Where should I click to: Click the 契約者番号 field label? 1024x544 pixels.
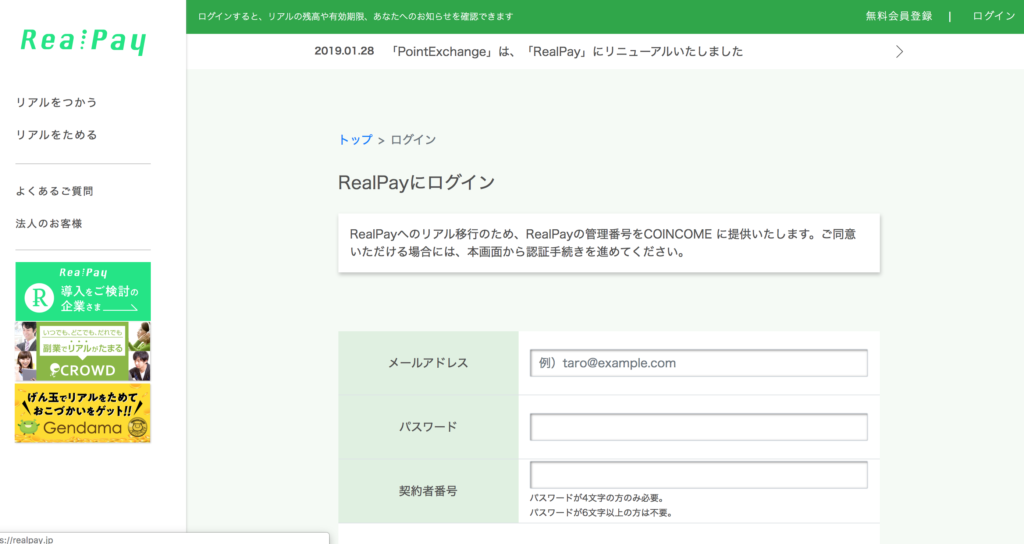[x=428, y=491]
